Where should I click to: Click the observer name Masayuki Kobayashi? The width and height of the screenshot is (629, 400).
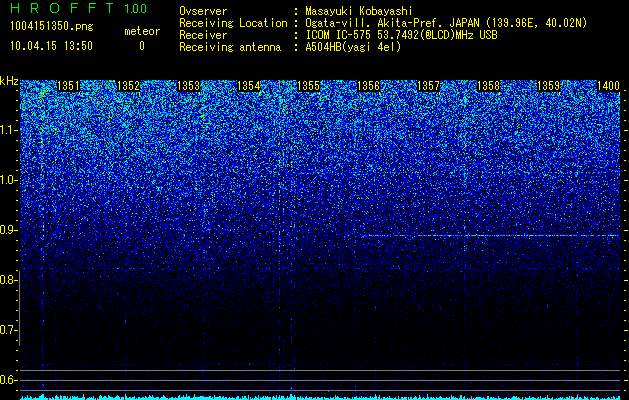(x=359, y=11)
